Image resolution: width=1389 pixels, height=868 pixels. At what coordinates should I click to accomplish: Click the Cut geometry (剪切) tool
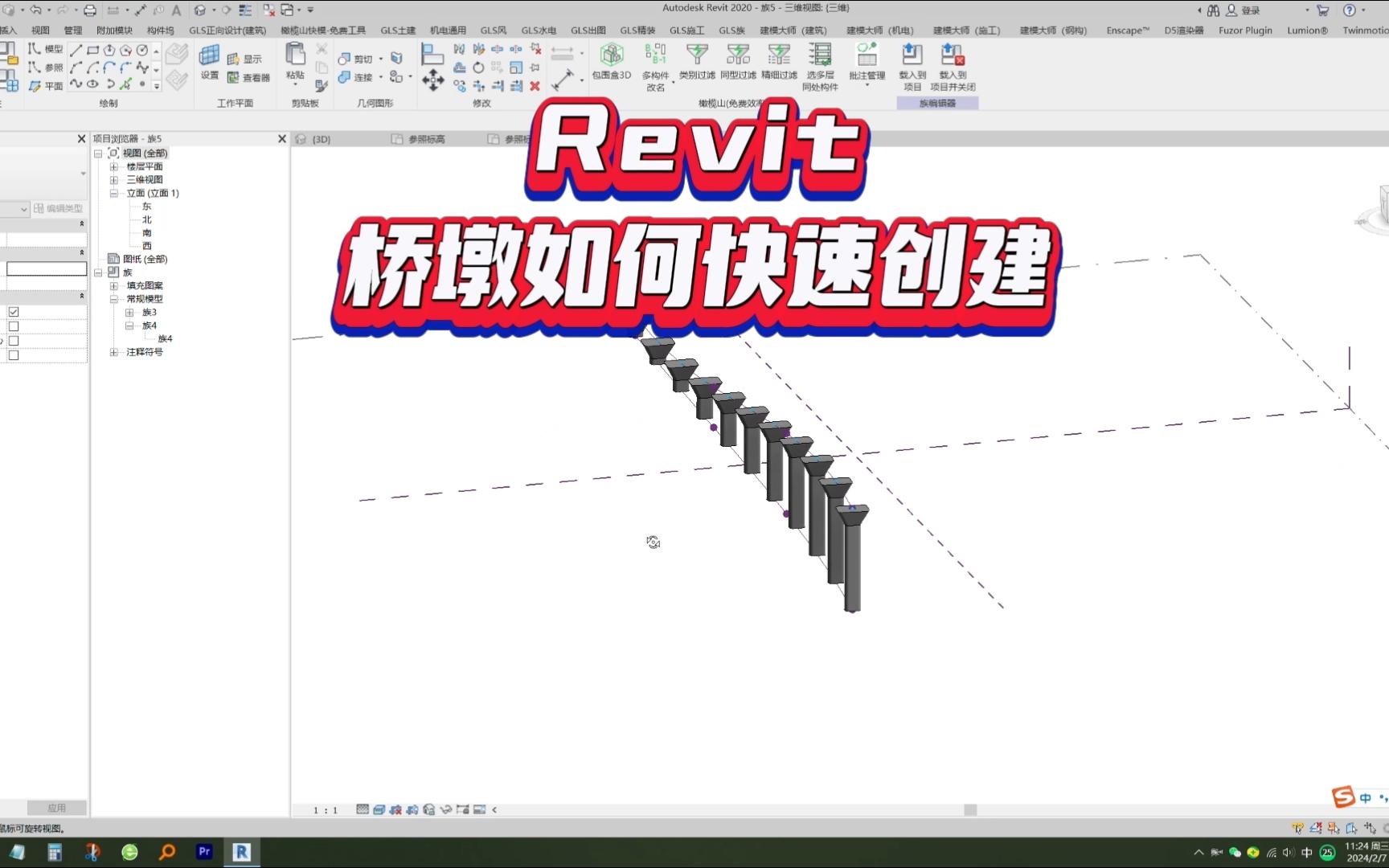pyautogui.click(x=356, y=59)
